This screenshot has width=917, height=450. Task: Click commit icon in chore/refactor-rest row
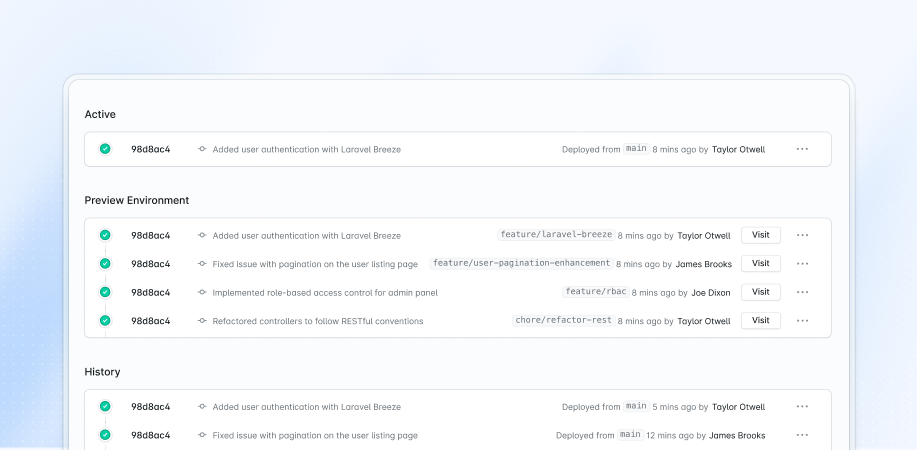(x=202, y=321)
